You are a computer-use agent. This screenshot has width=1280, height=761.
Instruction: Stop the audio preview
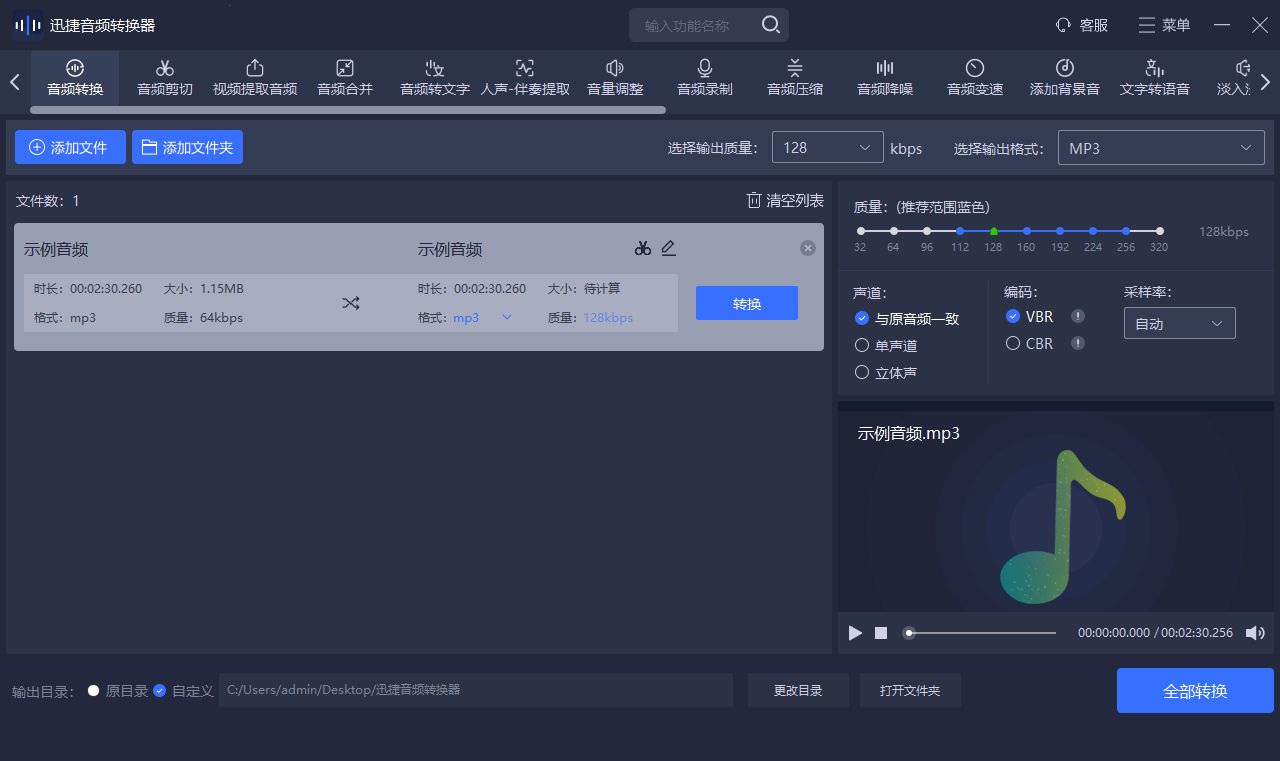881,633
